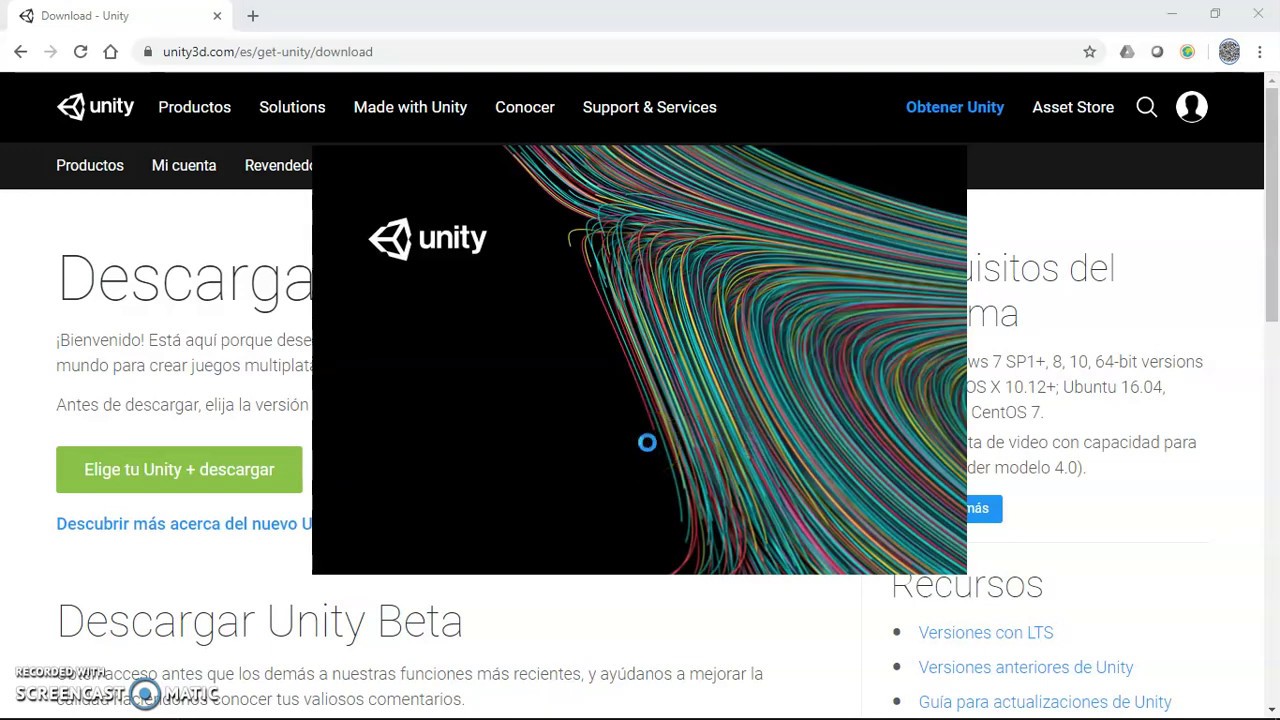This screenshot has height=720, width=1280.
Task: Open the Chrome three-dot menu
Action: (1259, 52)
